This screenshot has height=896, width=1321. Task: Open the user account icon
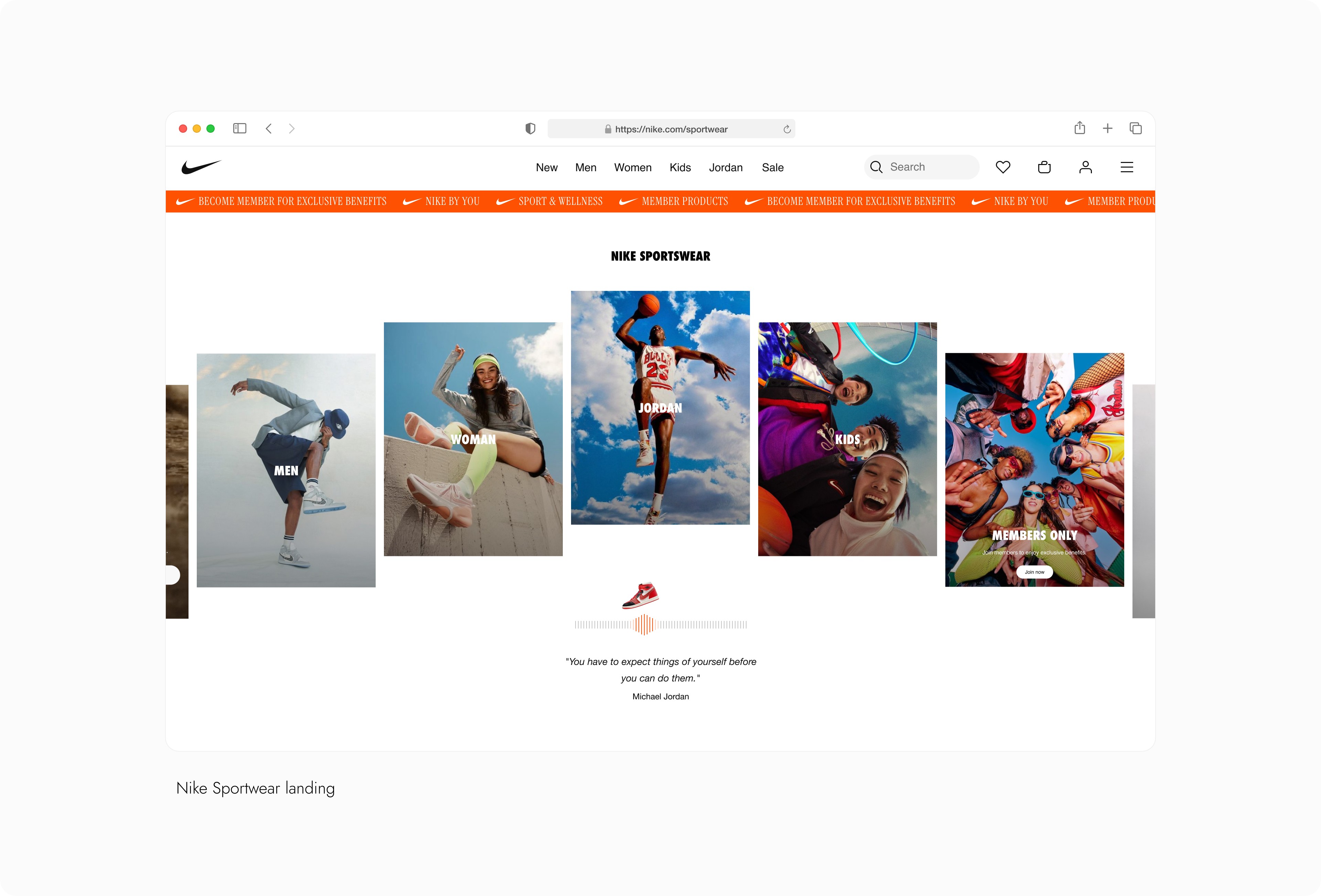pos(1086,167)
